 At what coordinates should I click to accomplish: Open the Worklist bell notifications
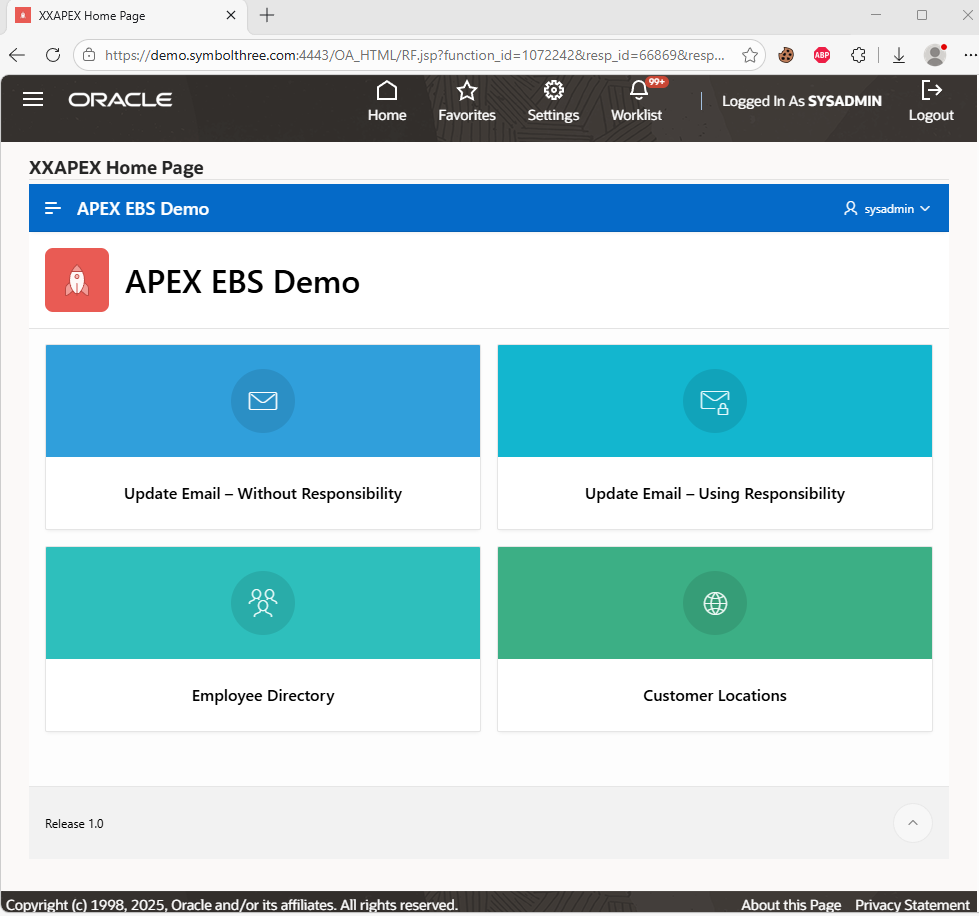click(x=637, y=101)
